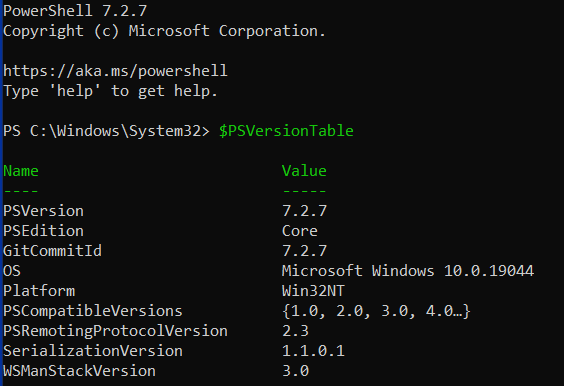Click the SerializationVersion value 1.1.0.1
This screenshot has width=564, height=386.
[313, 351]
